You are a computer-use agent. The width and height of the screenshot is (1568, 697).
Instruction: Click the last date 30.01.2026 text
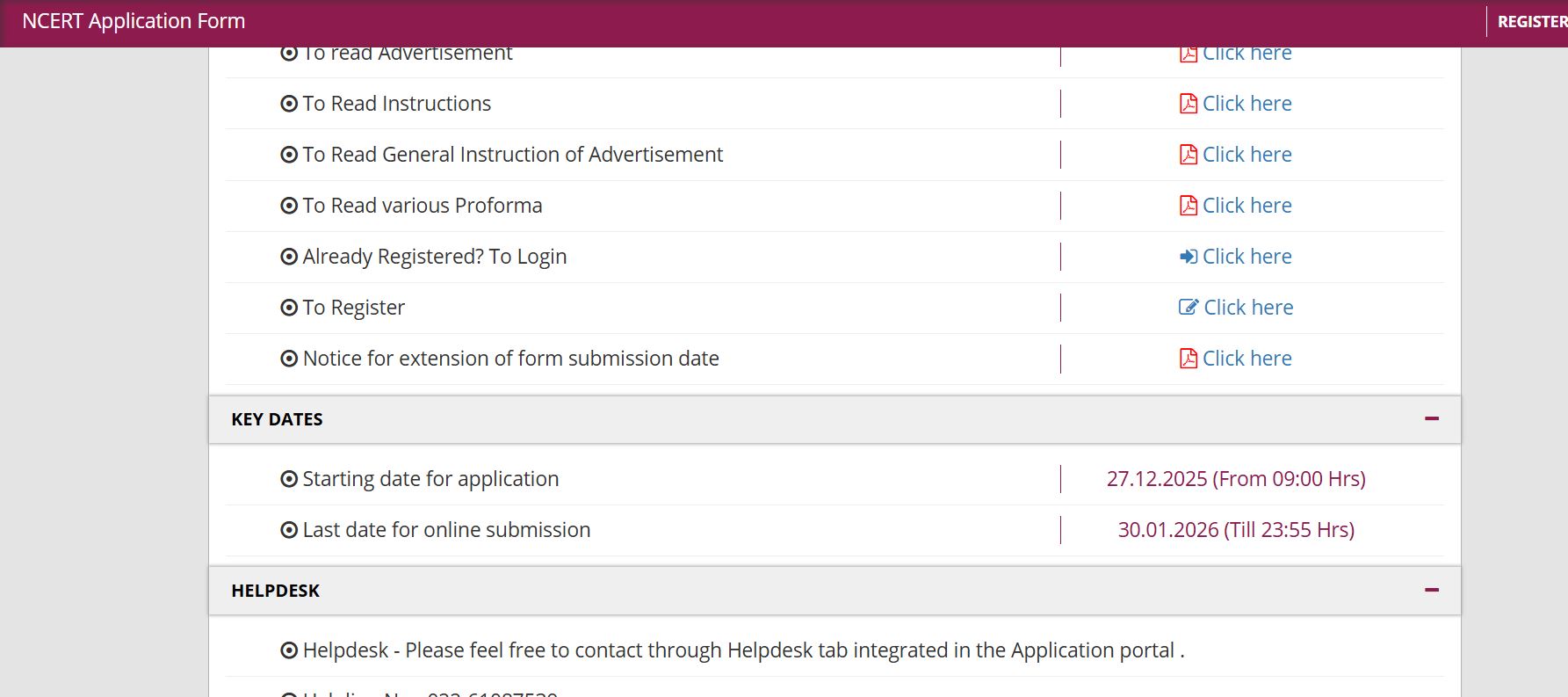point(1235,530)
